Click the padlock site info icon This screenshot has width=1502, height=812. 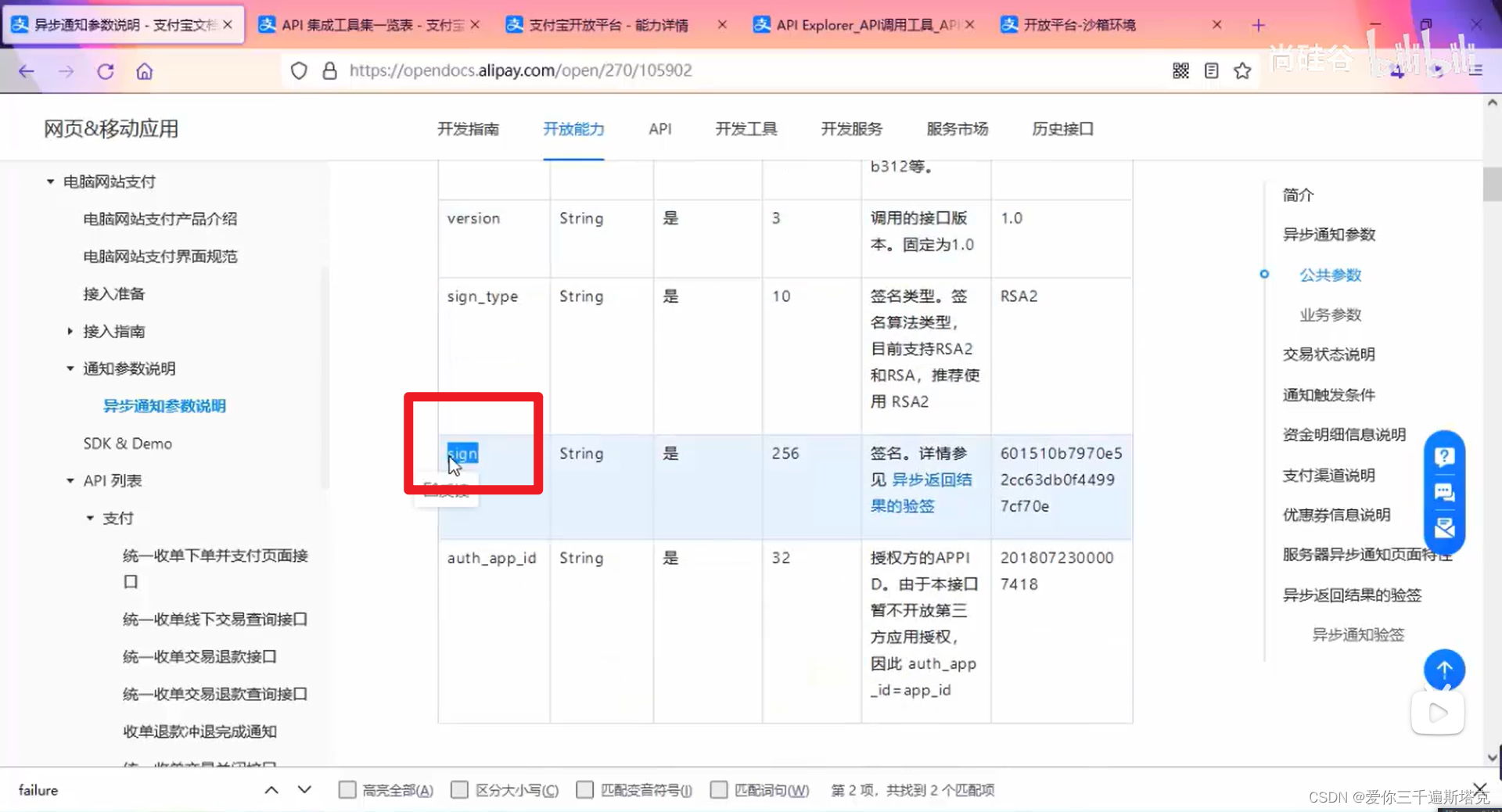[330, 71]
